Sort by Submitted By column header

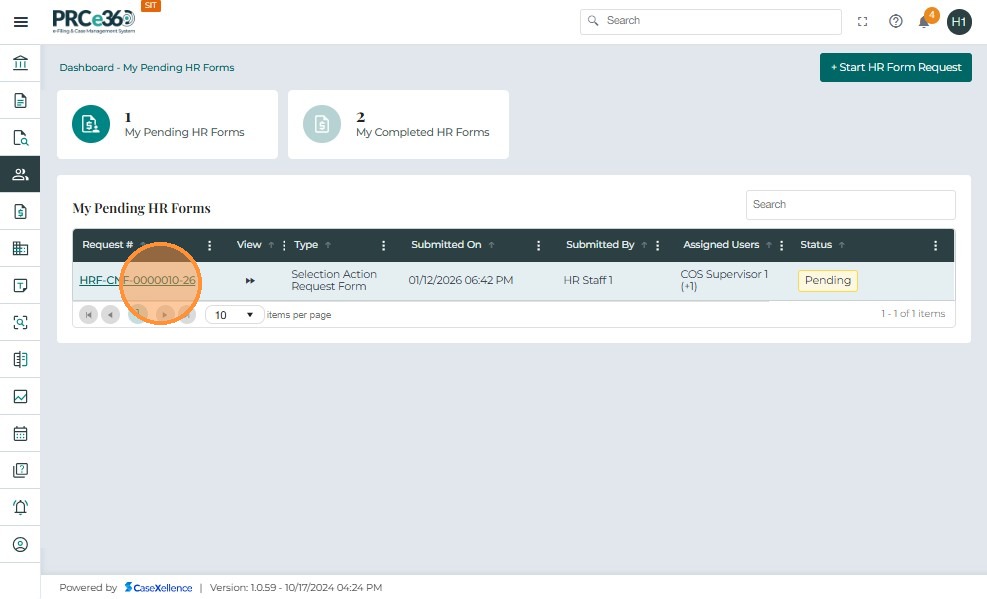pyautogui.click(x=600, y=245)
